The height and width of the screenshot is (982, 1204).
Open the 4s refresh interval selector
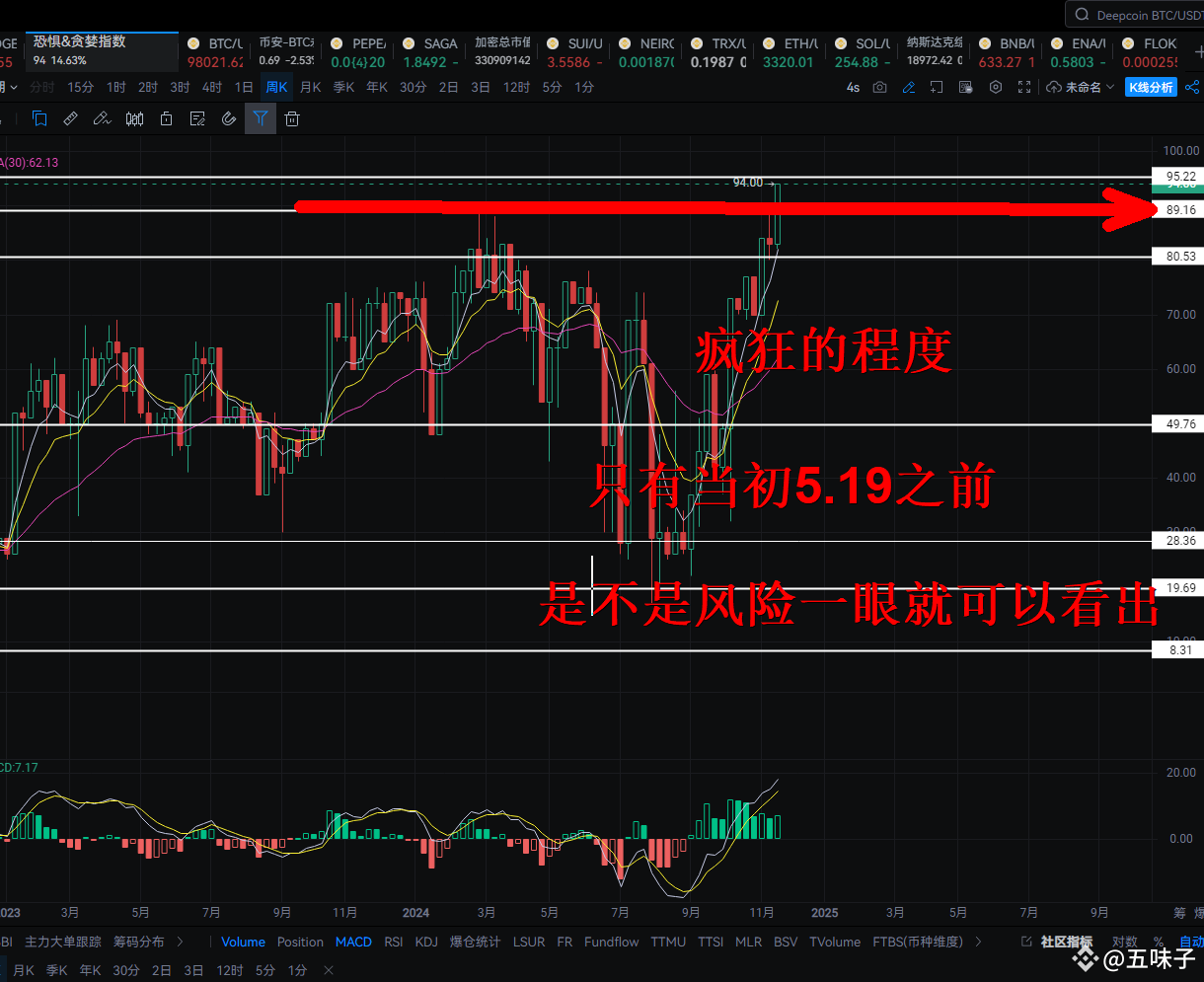click(853, 87)
